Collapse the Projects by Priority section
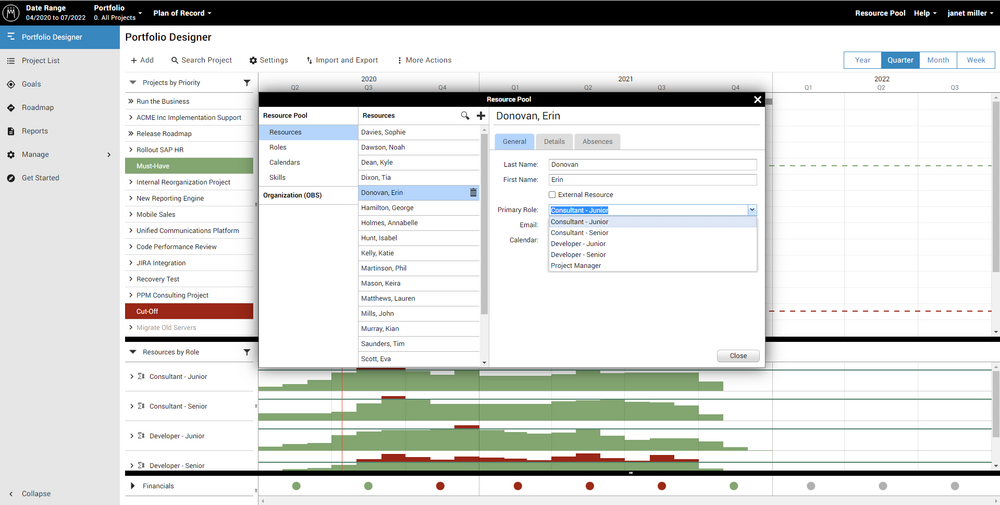1000x505 pixels. pos(132,83)
